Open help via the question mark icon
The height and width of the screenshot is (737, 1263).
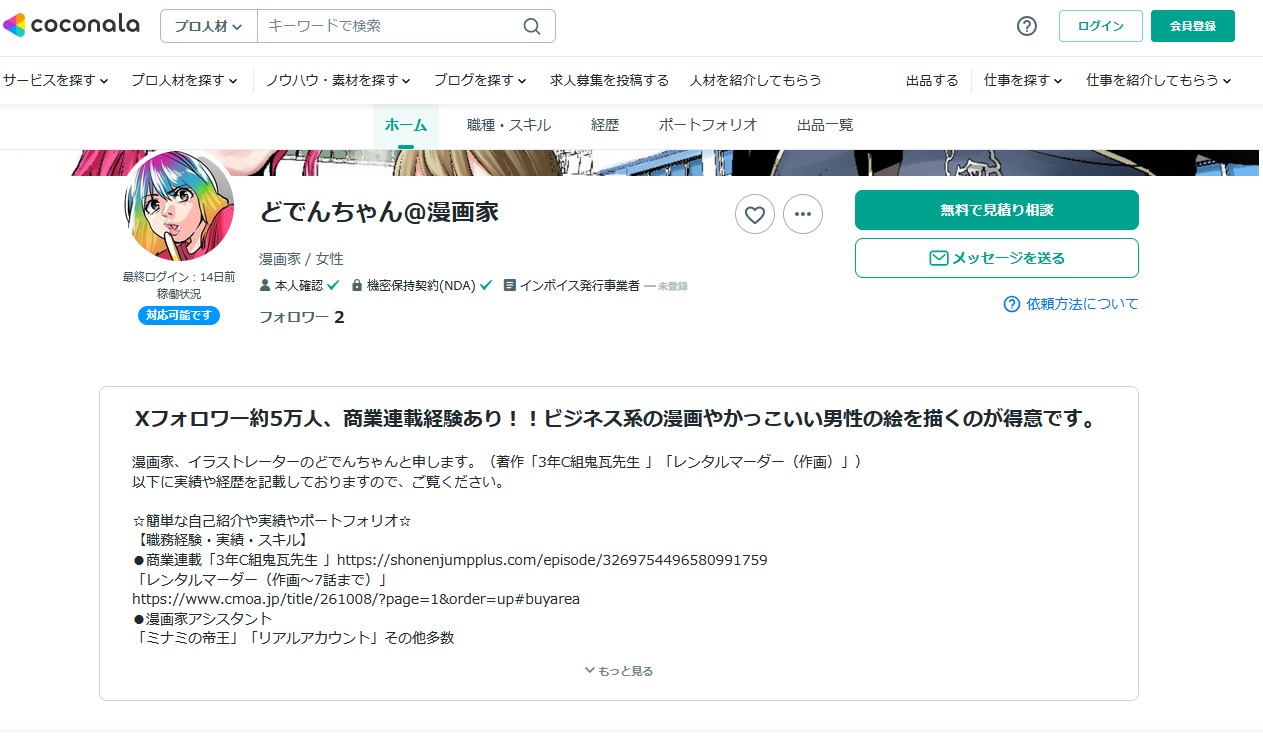tap(1026, 26)
